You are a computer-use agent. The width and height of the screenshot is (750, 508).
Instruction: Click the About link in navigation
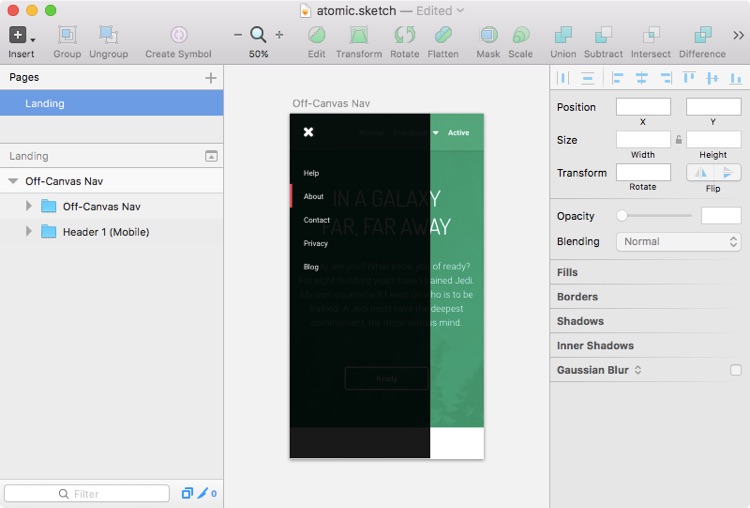click(x=314, y=196)
